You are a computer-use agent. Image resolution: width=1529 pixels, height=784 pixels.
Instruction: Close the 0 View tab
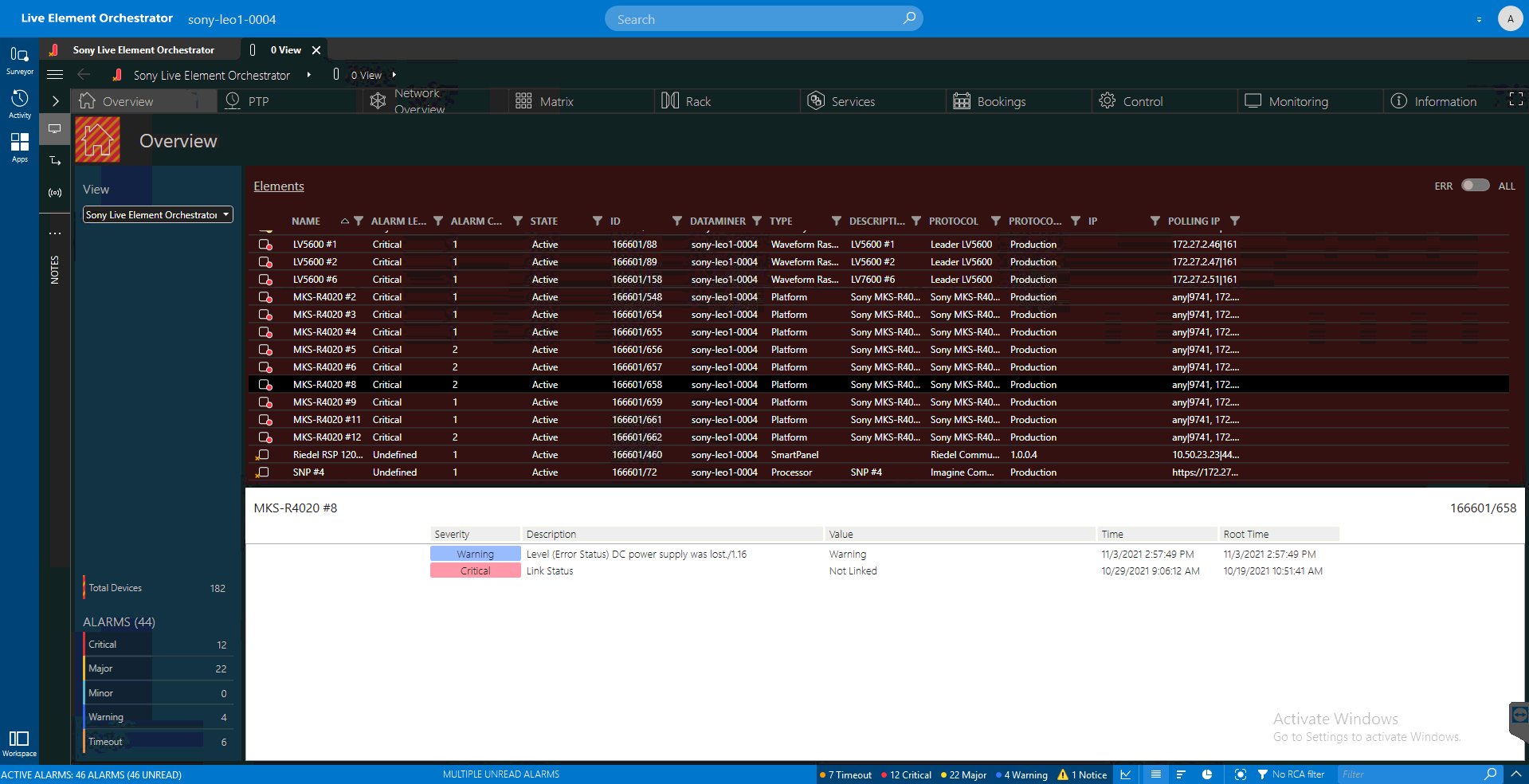pos(316,49)
